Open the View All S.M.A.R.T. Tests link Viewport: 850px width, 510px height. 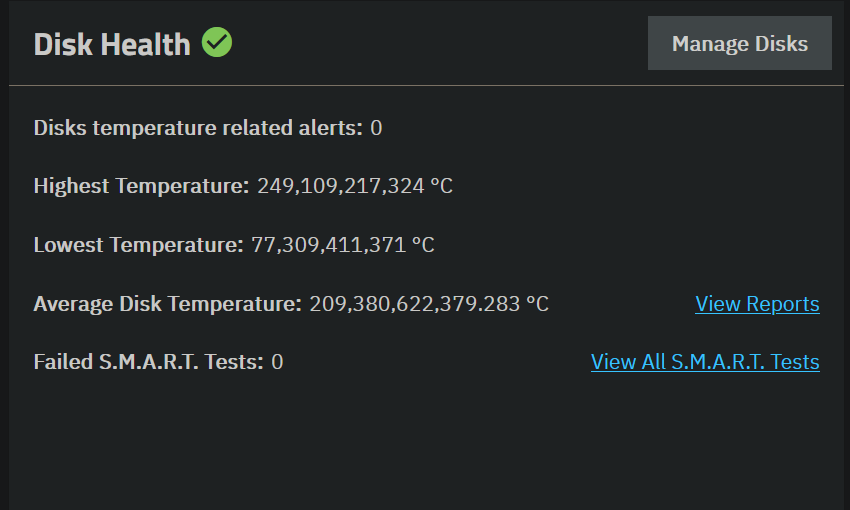tap(705, 361)
